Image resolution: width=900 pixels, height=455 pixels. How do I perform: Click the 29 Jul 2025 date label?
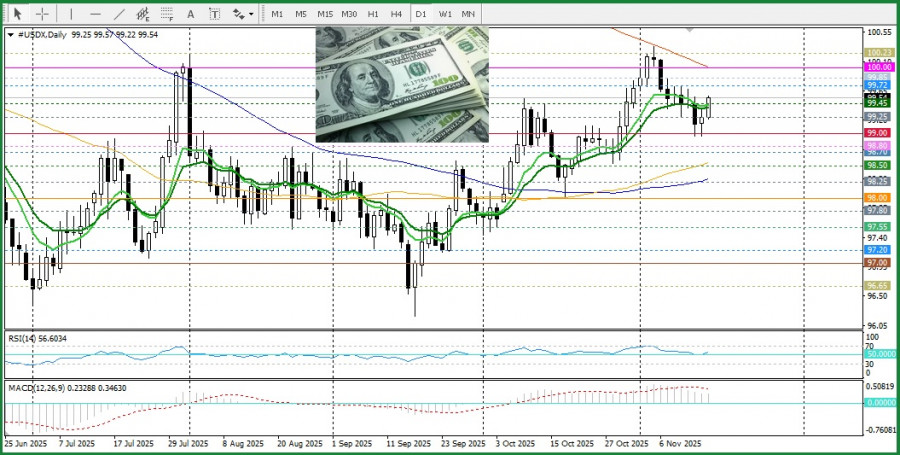(x=189, y=445)
